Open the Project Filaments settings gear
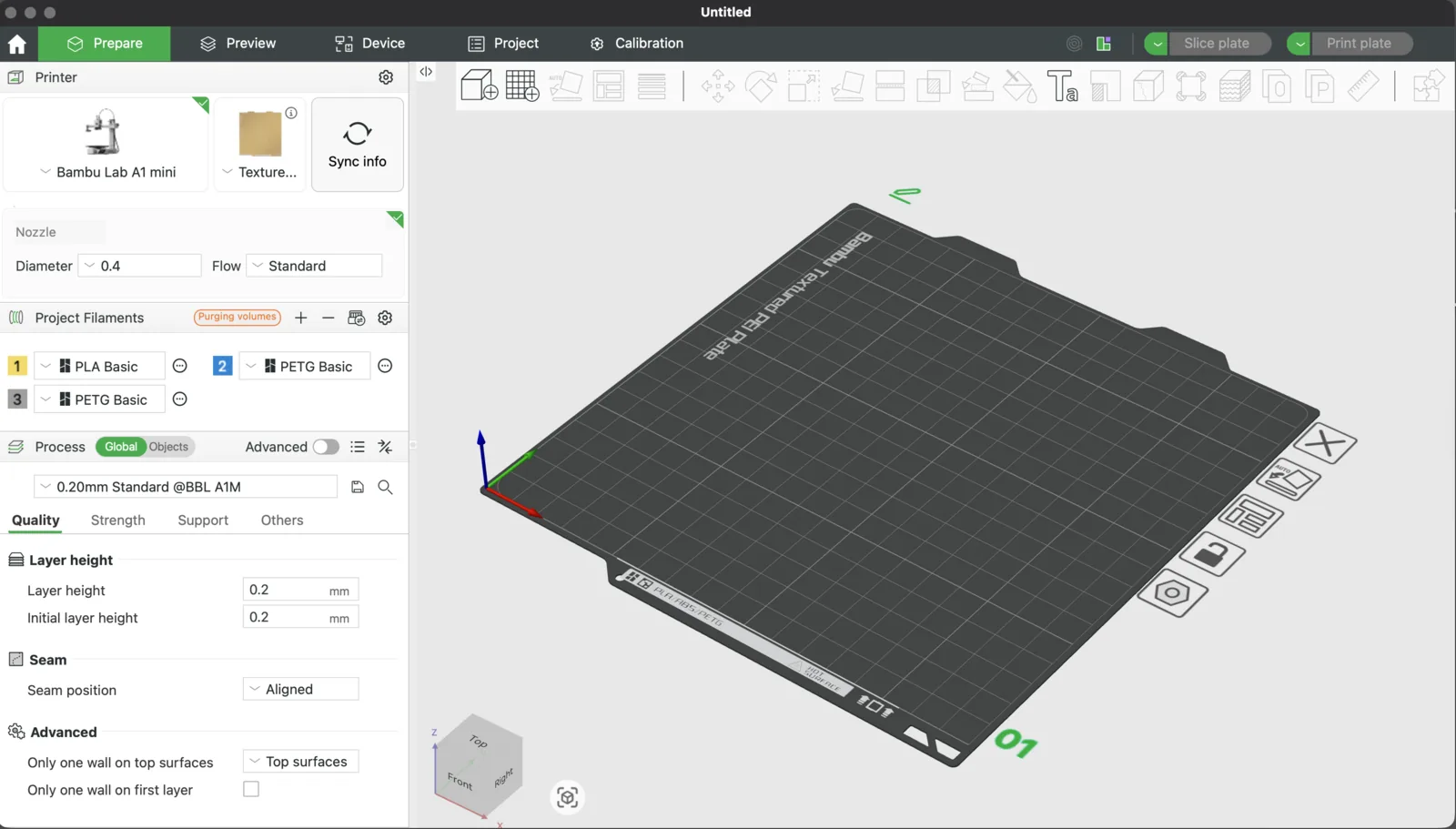 pos(385,318)
